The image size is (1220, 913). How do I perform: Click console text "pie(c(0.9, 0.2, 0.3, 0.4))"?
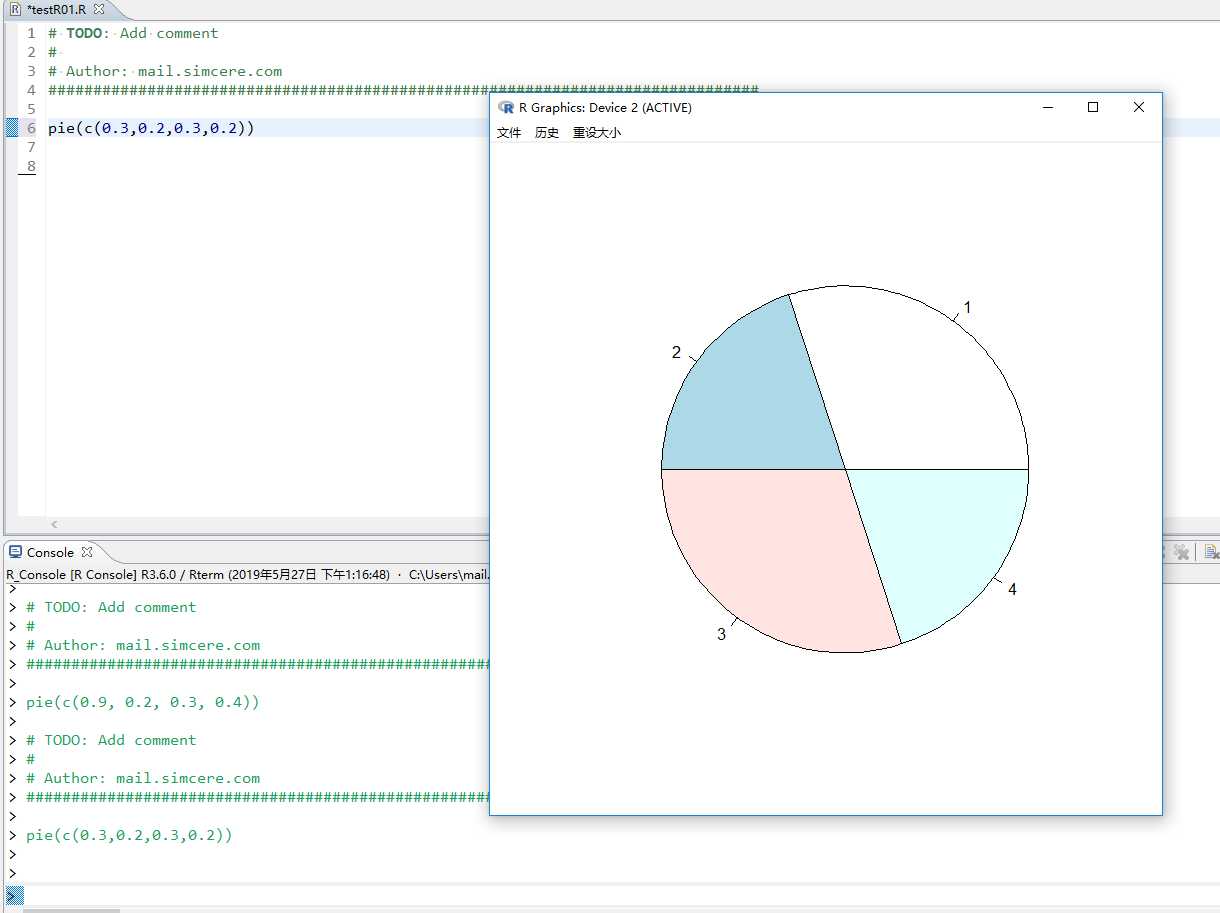point(143,702)
